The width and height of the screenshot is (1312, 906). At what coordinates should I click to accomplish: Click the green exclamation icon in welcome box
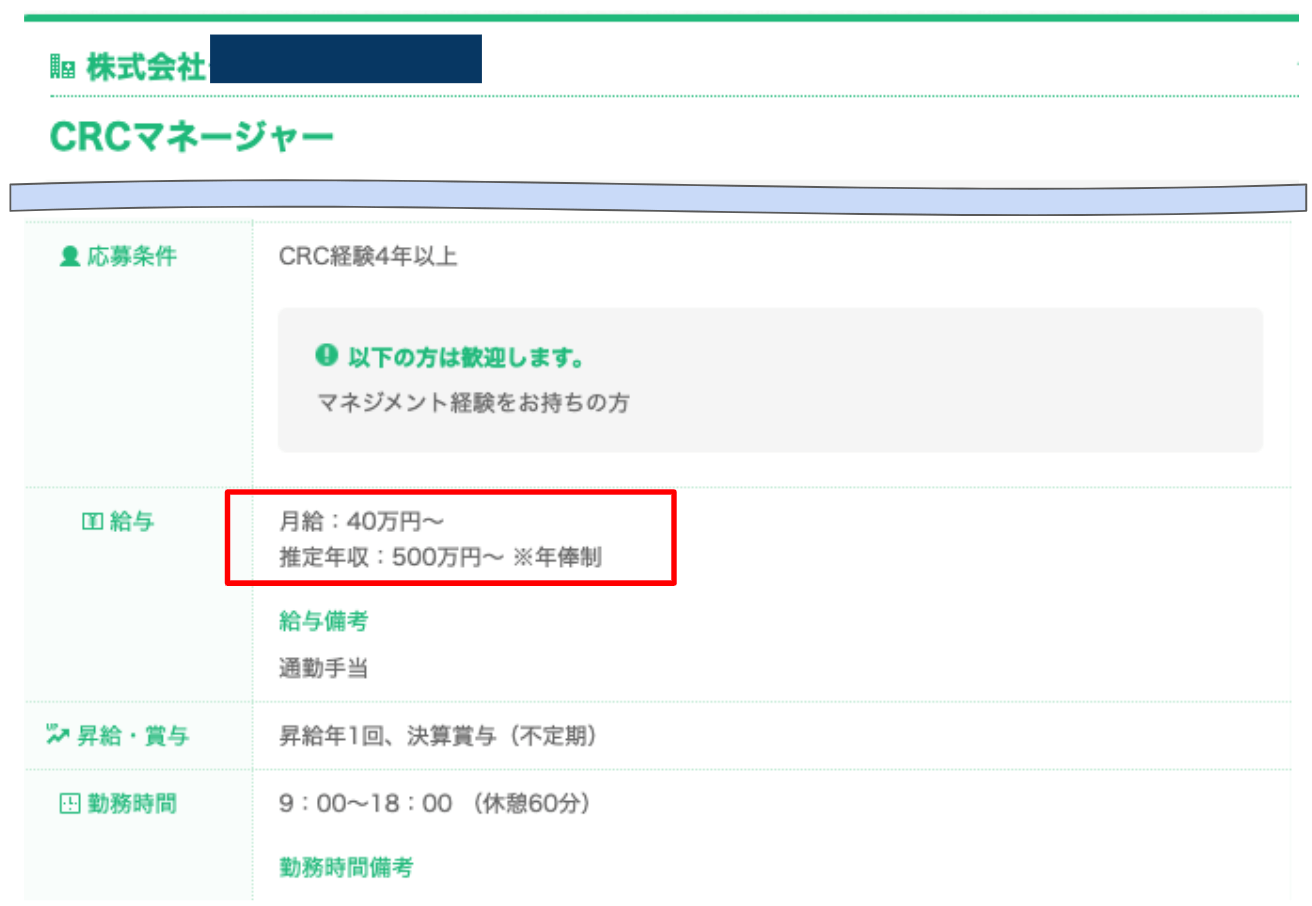(325, 356)
